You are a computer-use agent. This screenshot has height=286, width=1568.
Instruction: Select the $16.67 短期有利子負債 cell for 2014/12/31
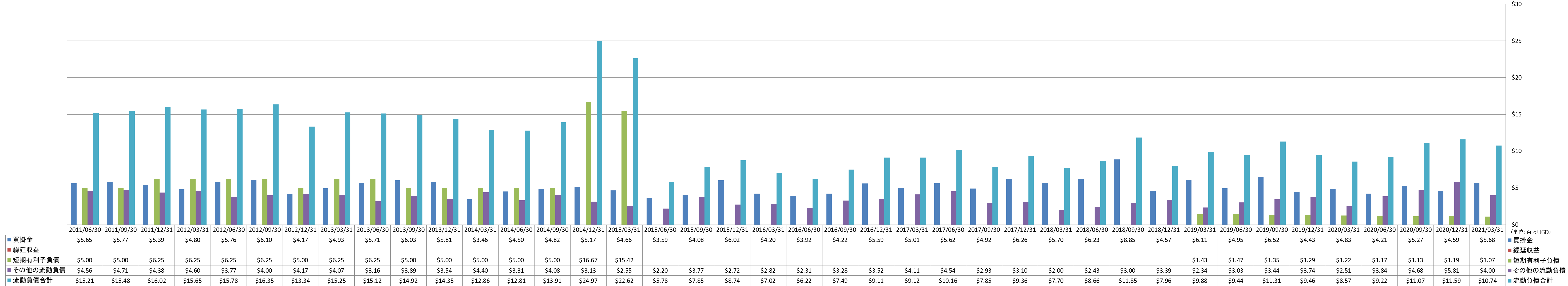click(x=589, y=260)
